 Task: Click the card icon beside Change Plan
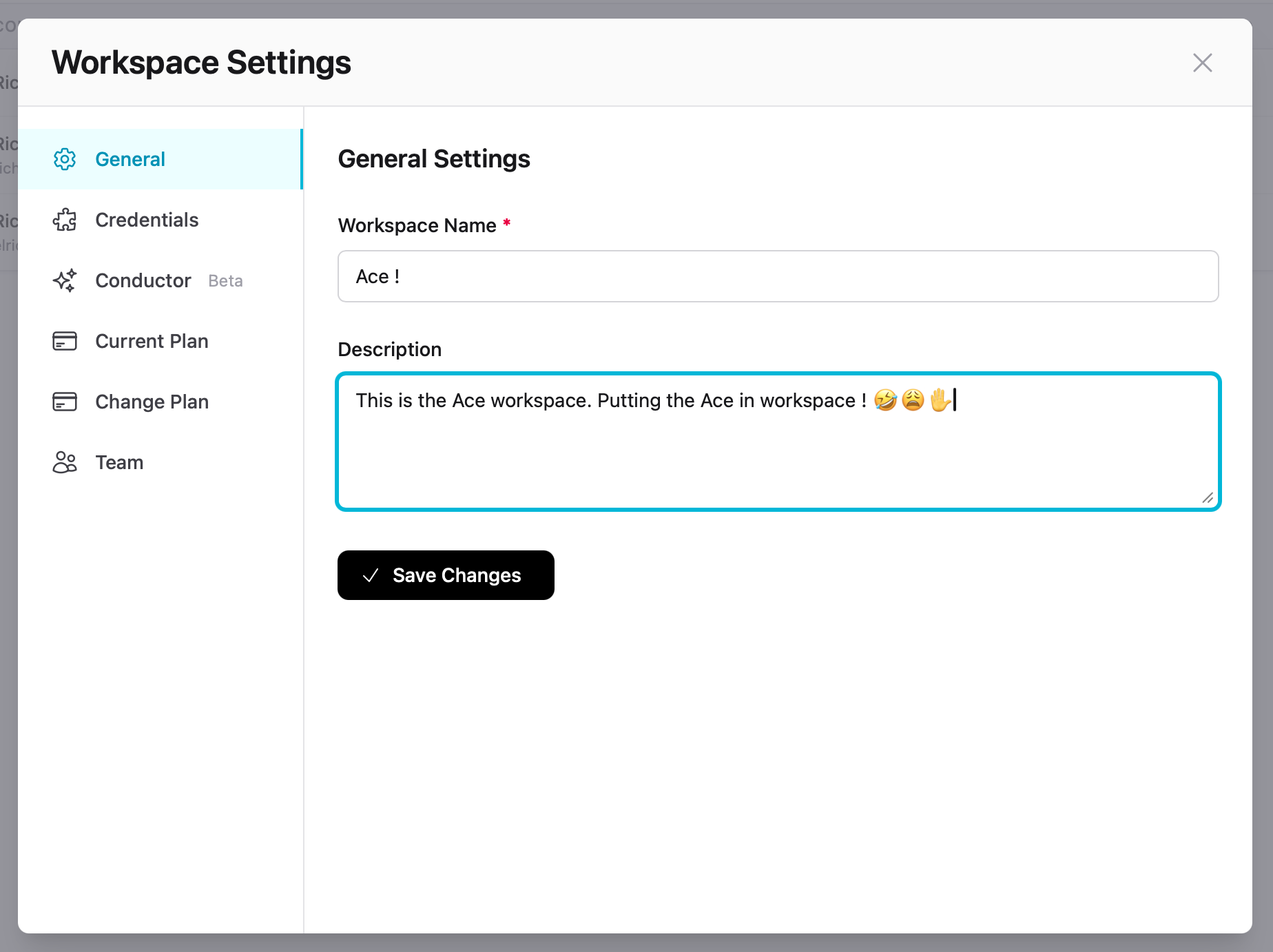point(65,402)
